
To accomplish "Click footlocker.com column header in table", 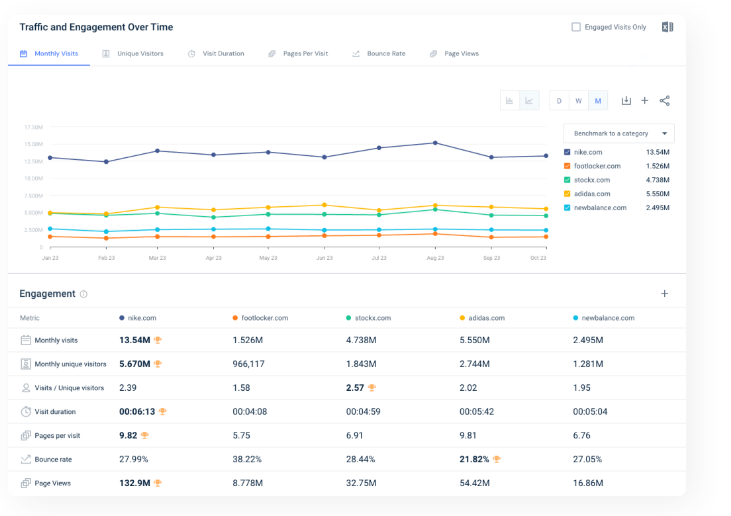I will pos(261,318).
